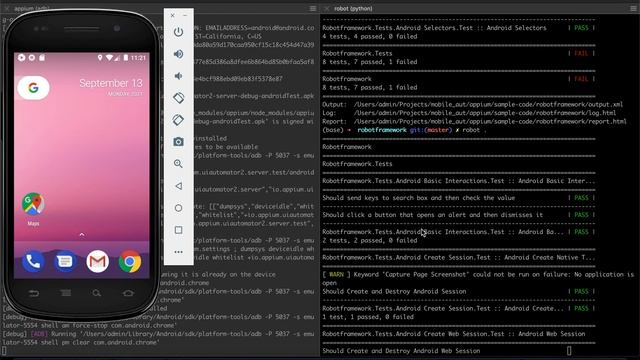Image resolution: width=640 pixels, height=360 pixels.
Task: Click '1 test, 1 passed, 0 failed' summary
Action: click(x=368, y=317)
